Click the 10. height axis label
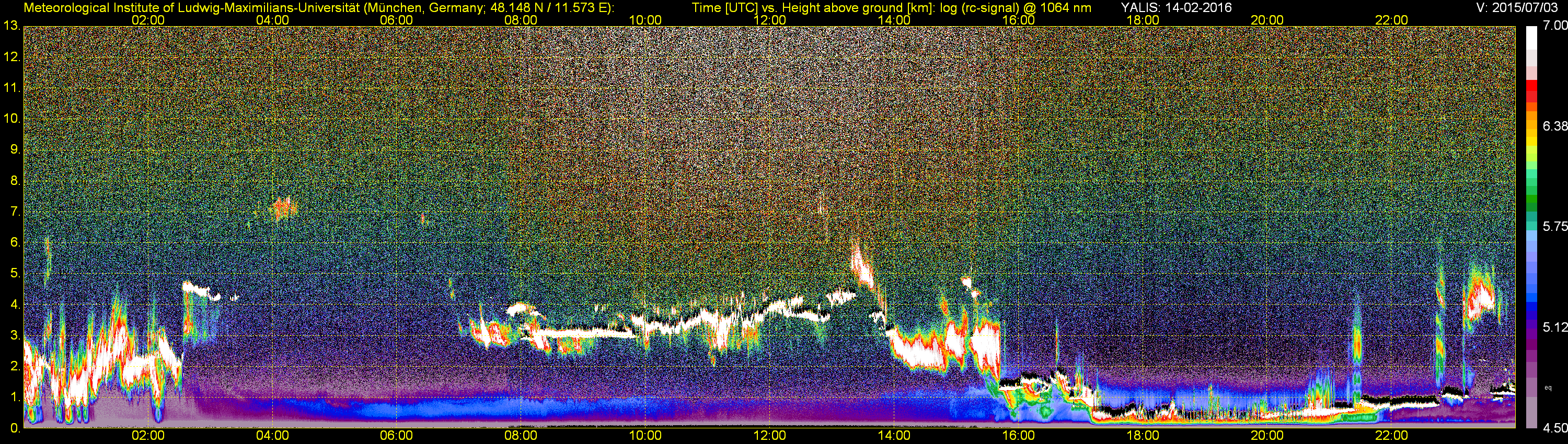1568x444 pixels. tap(11, 118)
